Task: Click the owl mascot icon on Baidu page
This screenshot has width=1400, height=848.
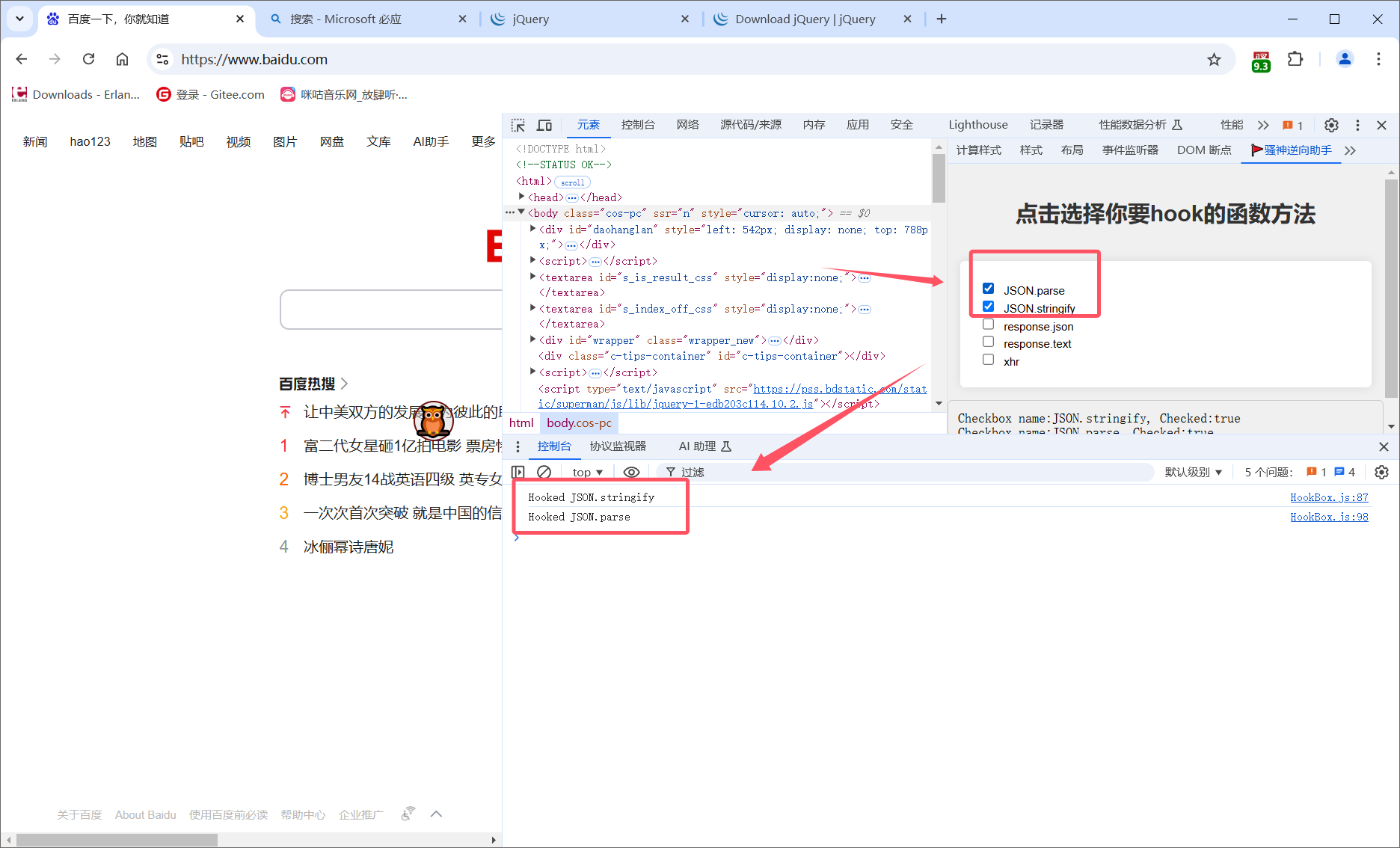Action: [x=433, y=420]
